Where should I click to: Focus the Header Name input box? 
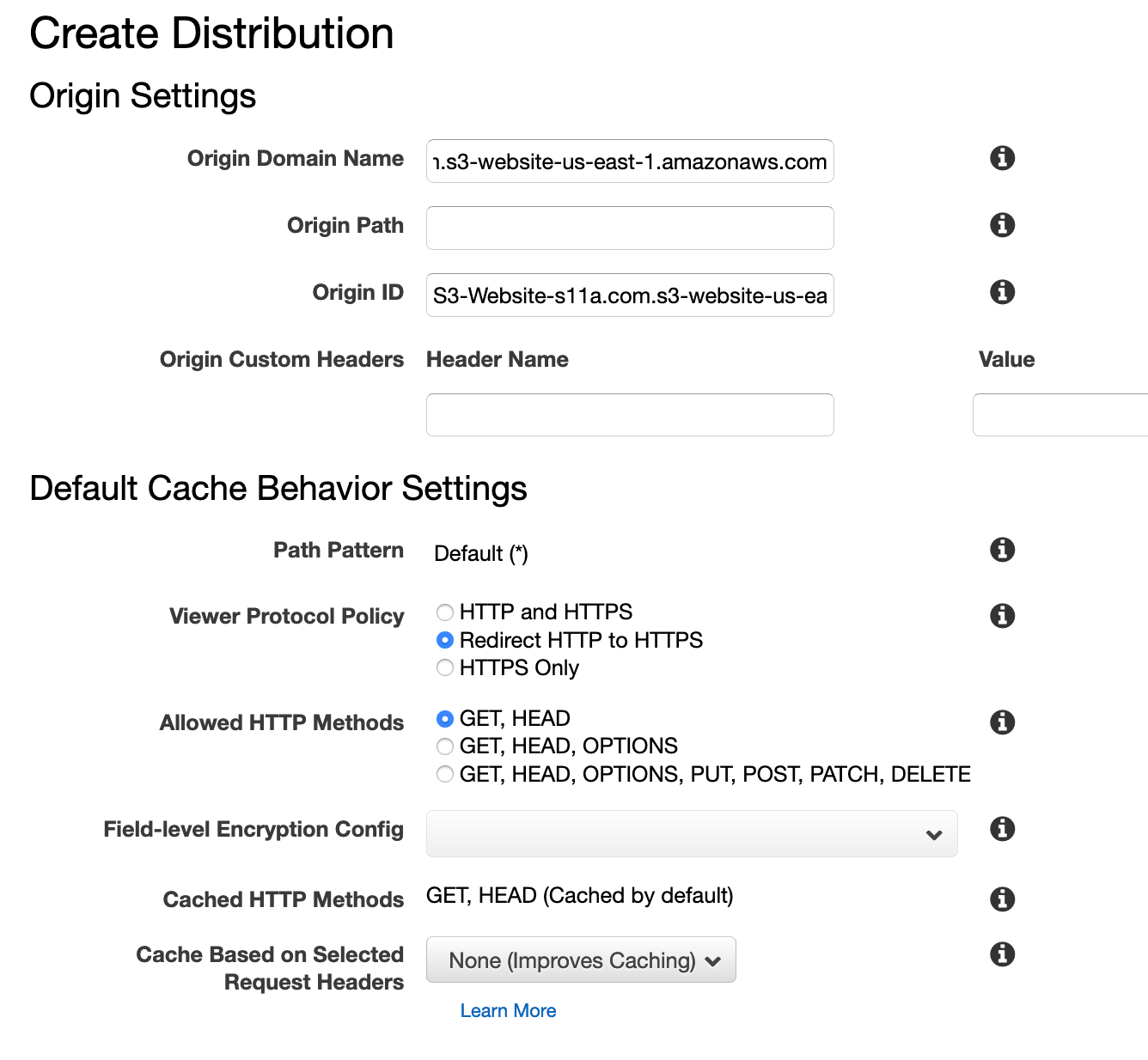[629, 415]
